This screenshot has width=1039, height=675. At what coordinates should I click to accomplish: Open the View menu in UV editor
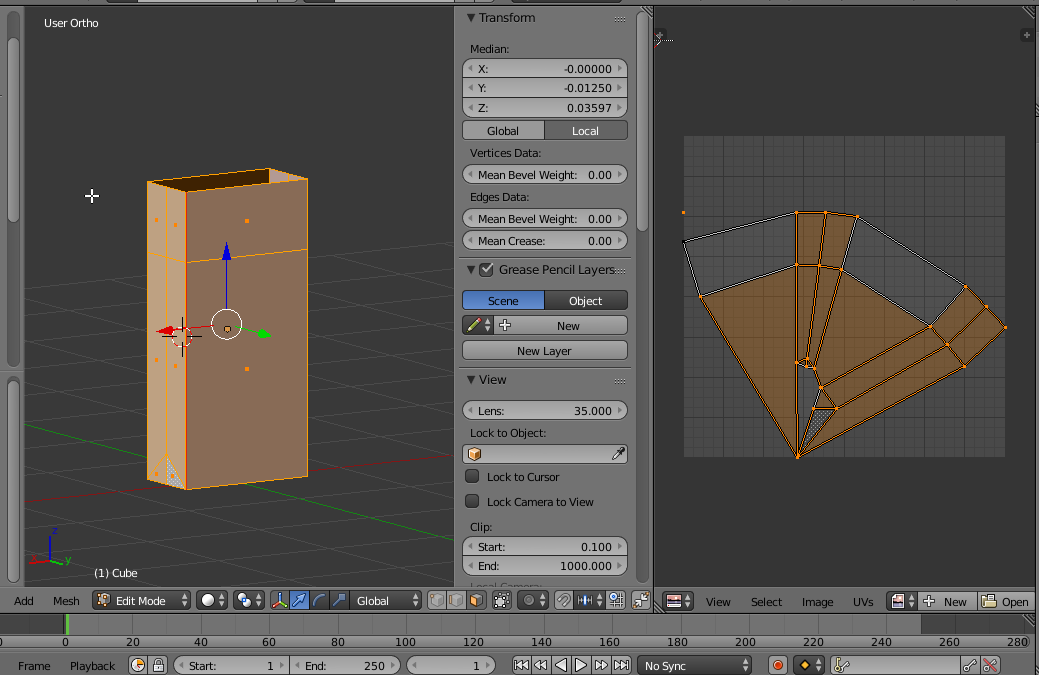point(718,601)
